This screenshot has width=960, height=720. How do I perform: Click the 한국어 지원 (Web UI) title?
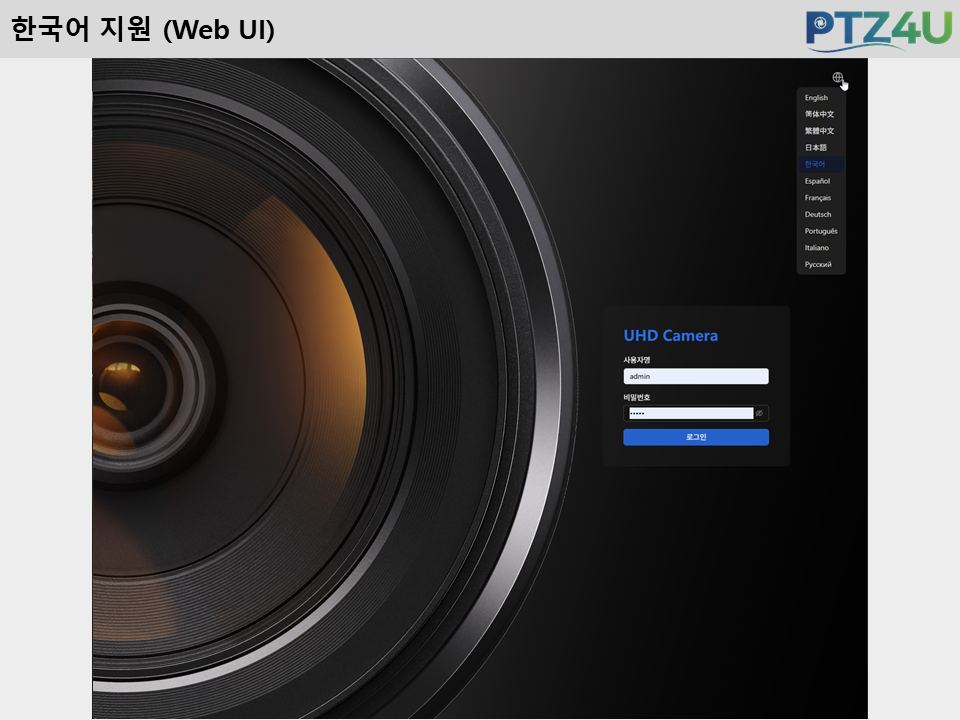[x=143, y=29]
